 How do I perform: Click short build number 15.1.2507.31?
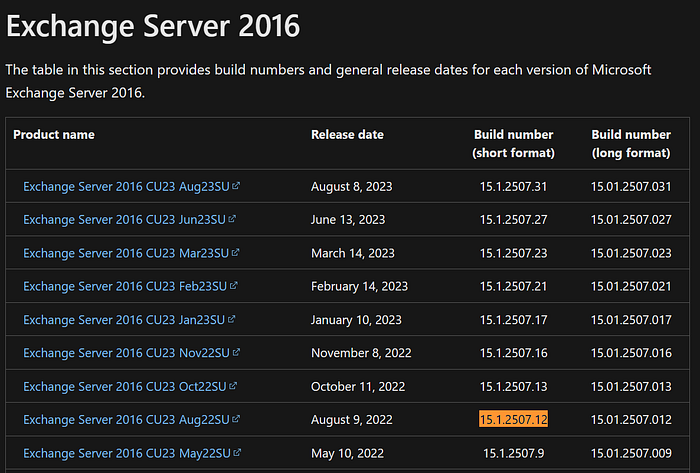[x=513, y=187]
